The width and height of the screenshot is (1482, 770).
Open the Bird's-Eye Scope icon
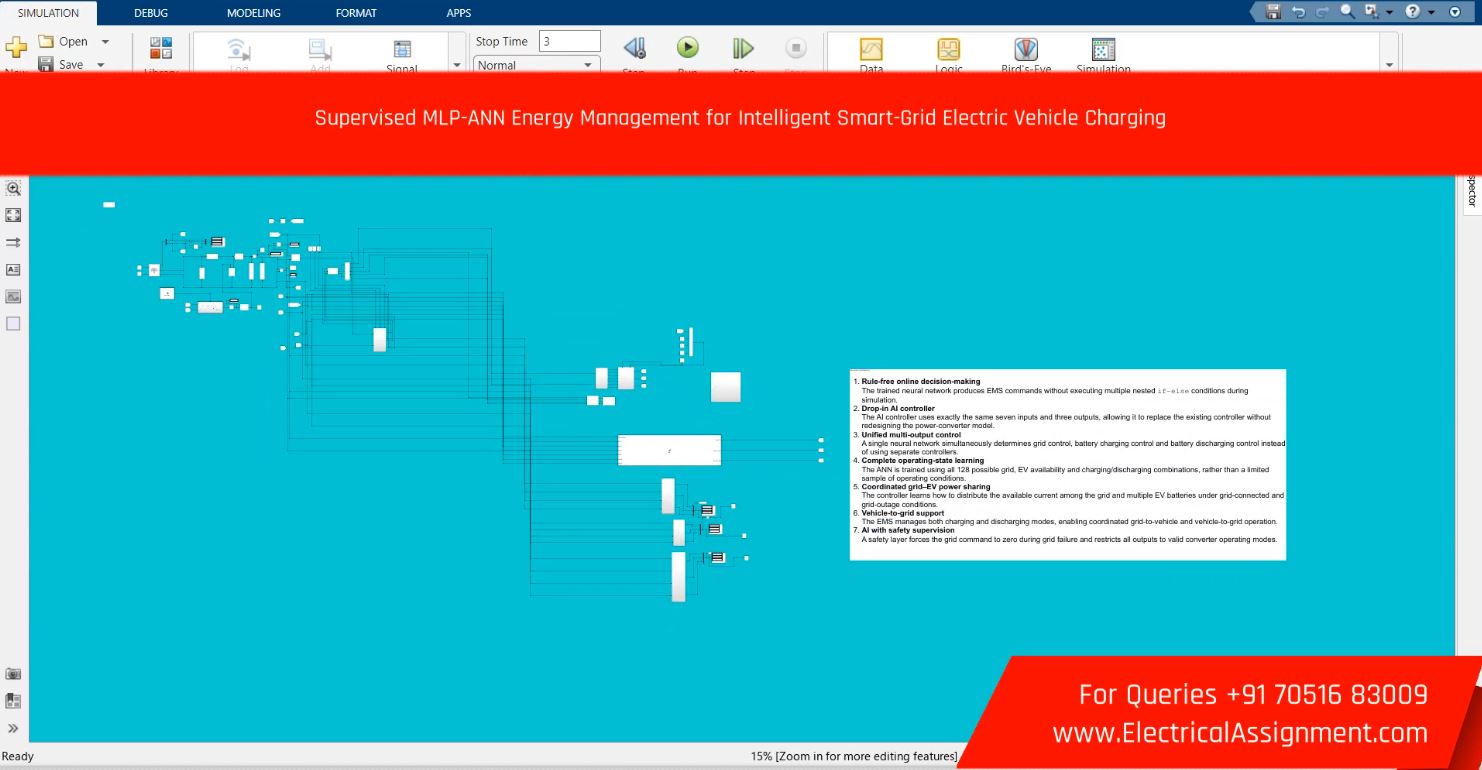pyautogui.click(x=1026, y=49)
